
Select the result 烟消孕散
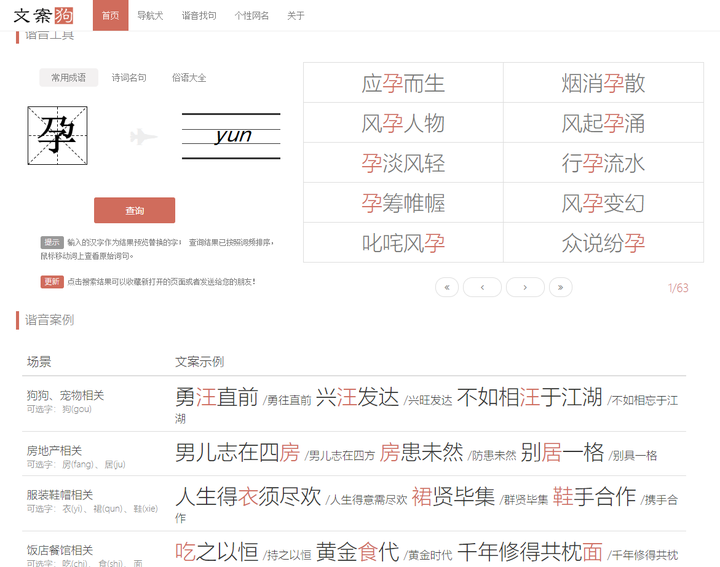click(603, 83)
